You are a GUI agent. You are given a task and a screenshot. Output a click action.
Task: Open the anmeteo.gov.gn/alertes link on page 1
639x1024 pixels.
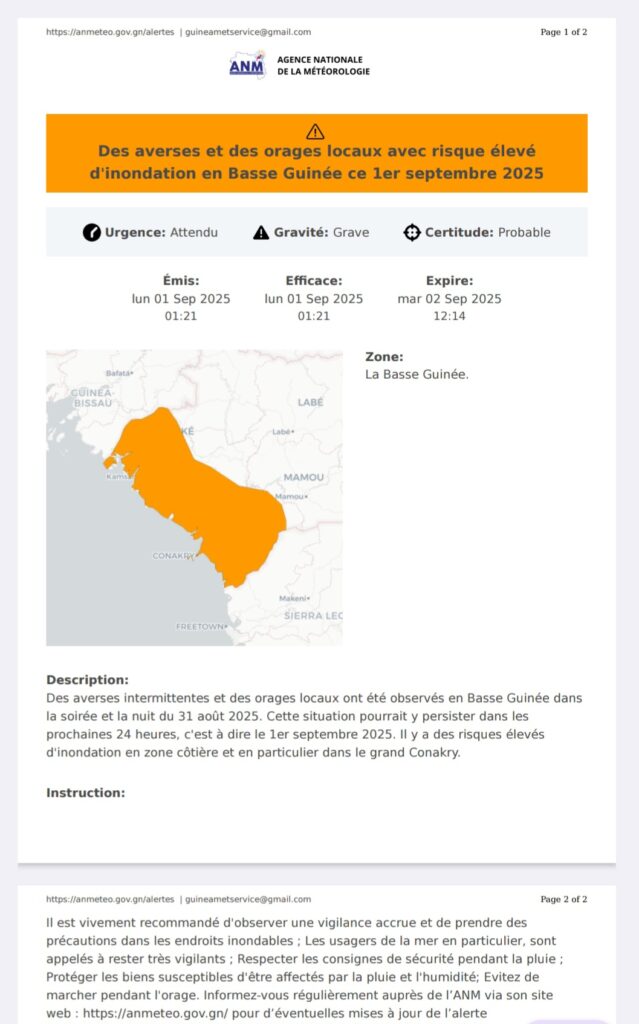[x=110, y=32]
